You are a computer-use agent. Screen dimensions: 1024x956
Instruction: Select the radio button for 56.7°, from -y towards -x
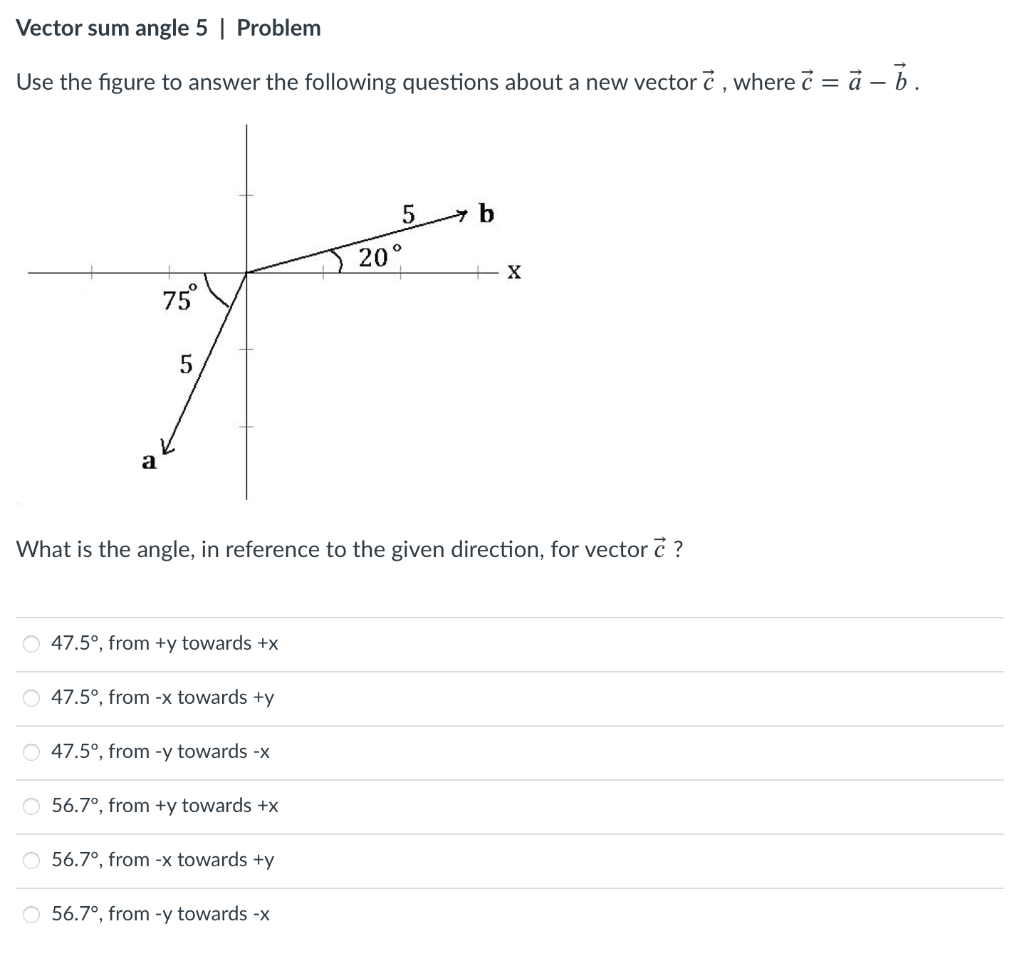pyautogui.click(x=31, y=913)
